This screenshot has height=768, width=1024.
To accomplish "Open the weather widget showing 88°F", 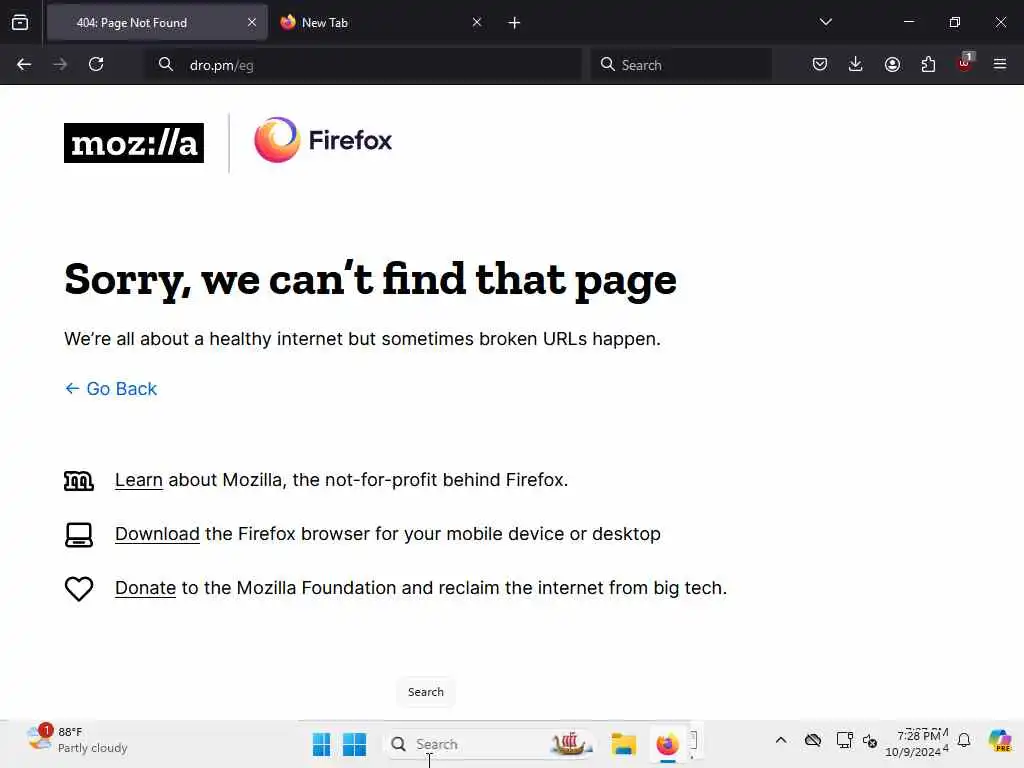I will click(x=77, y=740).
